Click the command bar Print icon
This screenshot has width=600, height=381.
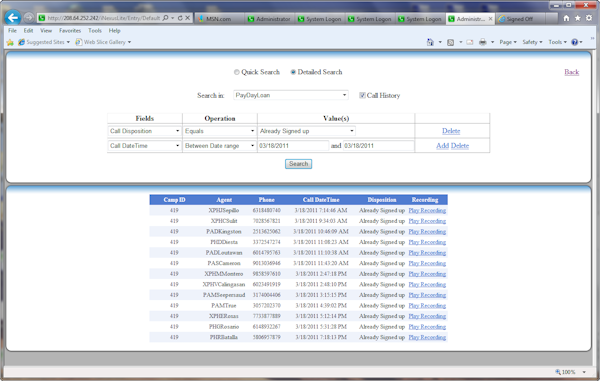click(x=483, y=42)
